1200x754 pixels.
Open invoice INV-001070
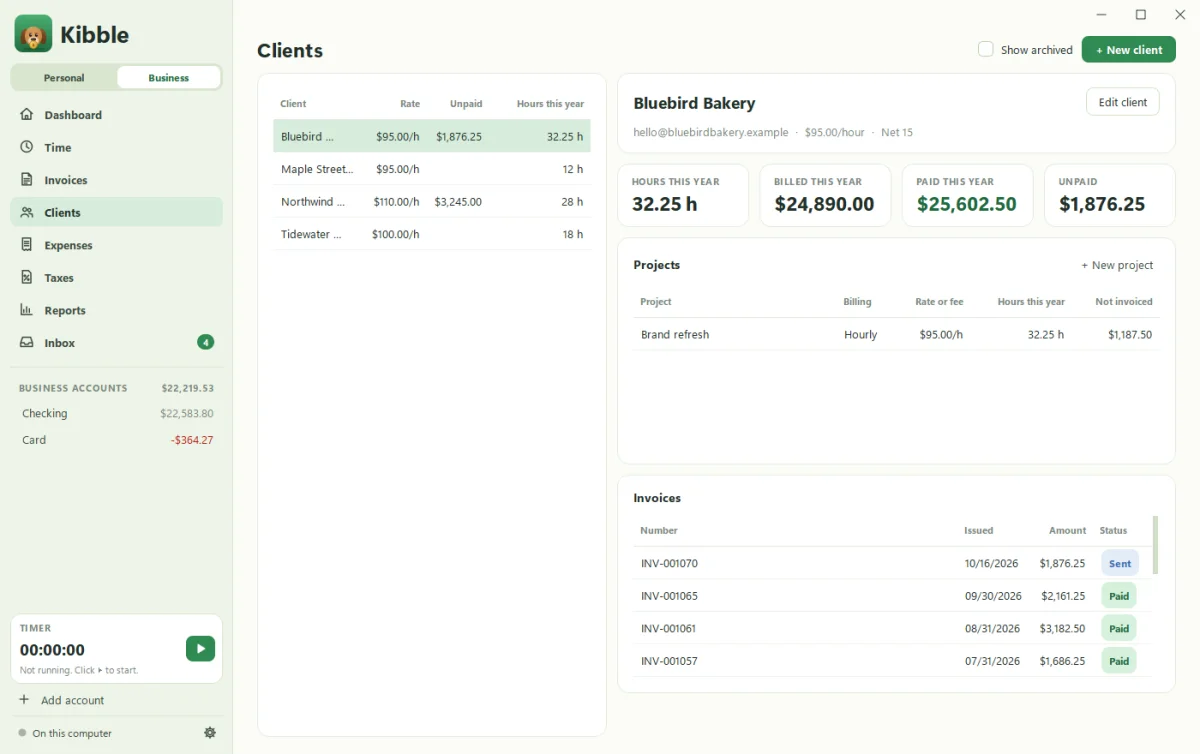click(x=892, y=563)
